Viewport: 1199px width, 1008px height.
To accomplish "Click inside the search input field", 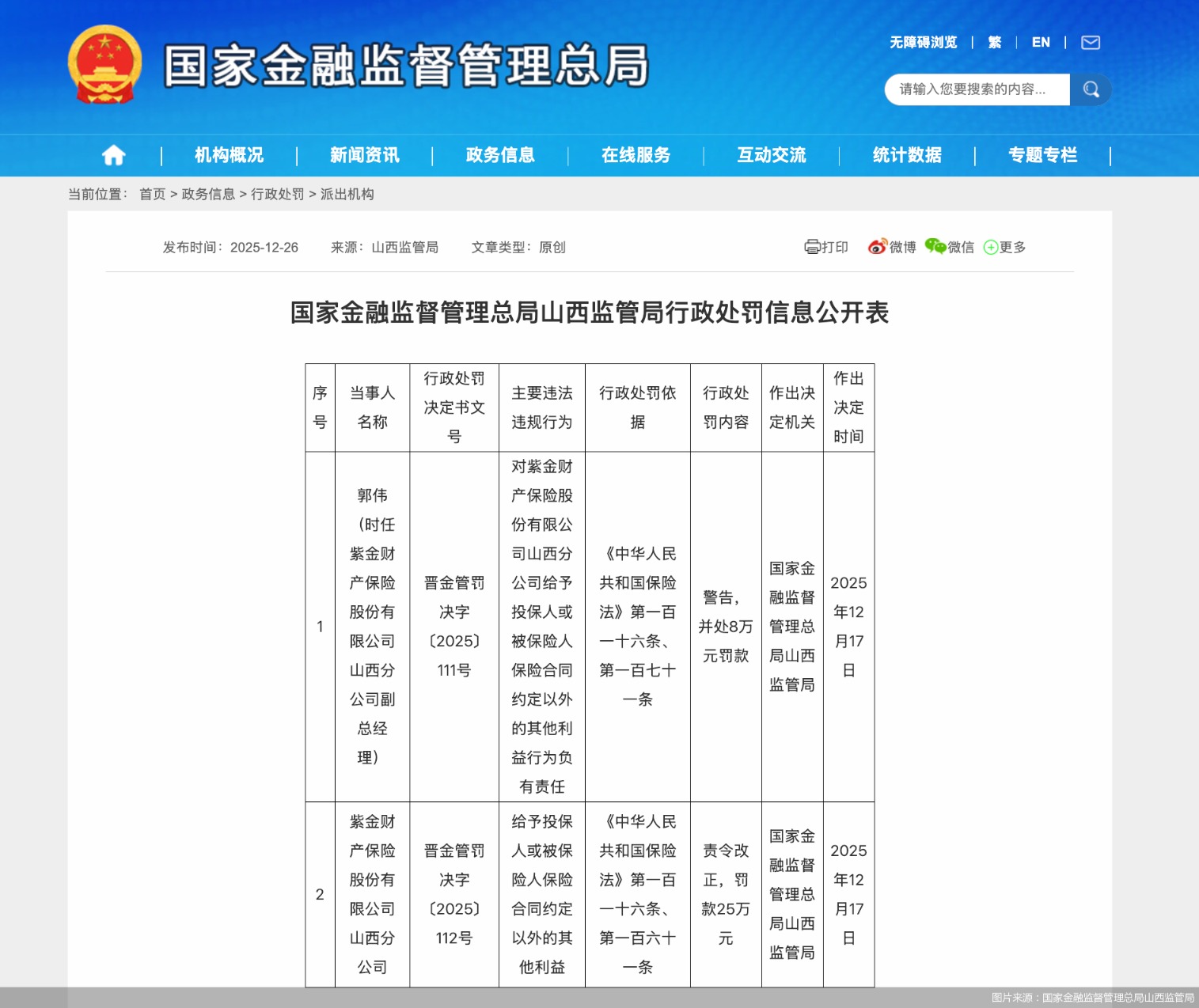I will pyautogui.click(x=973, y=89).
